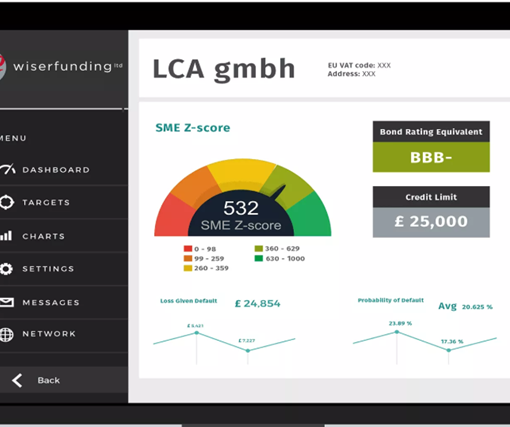
Task: Click the Charts bar graph icon
Action: pos(6,236)
